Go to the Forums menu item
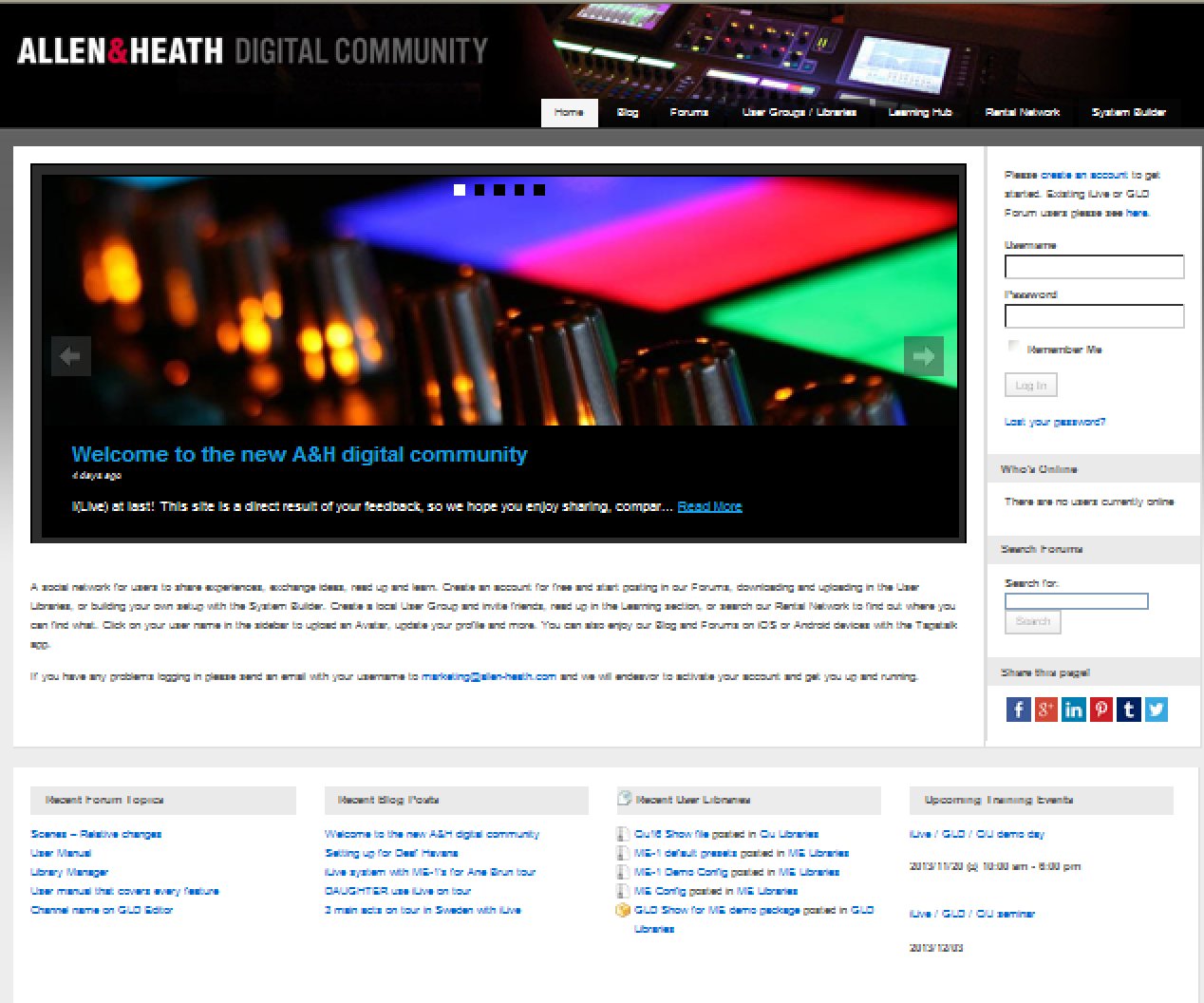Viewport: 1204px width, 1003px height. (x=689, y=112)
